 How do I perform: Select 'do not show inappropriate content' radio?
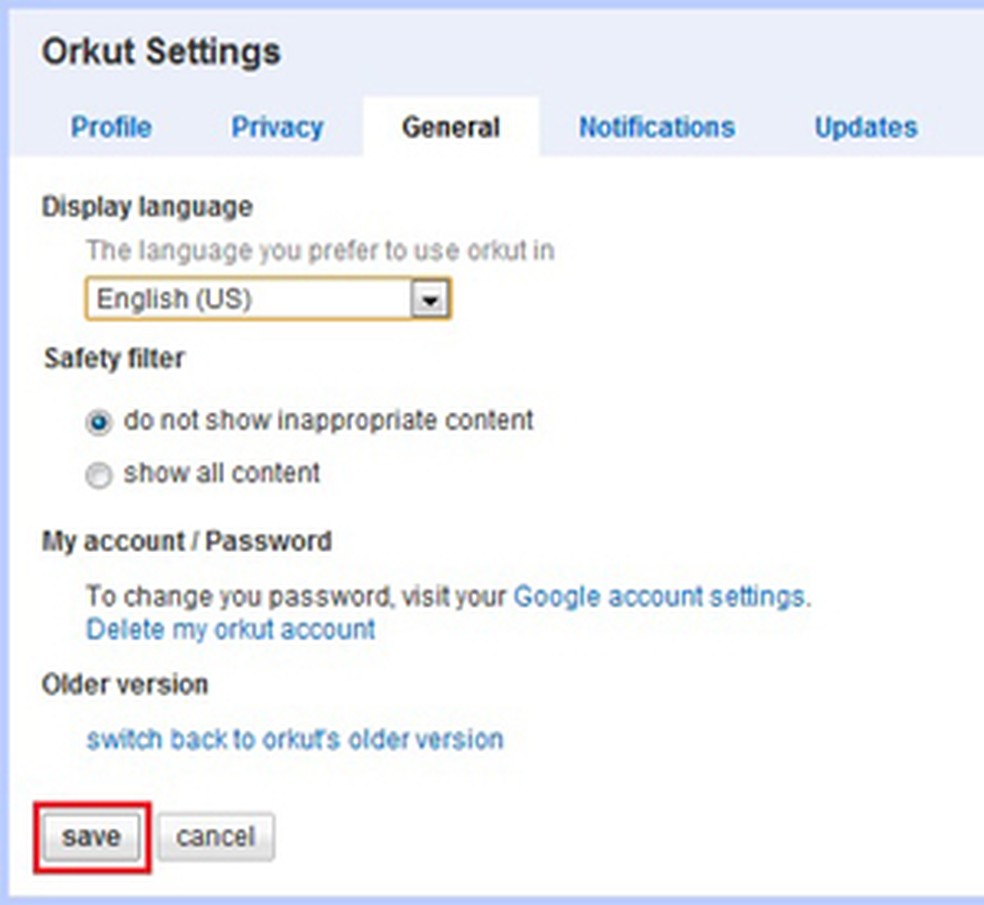point(99,423)
